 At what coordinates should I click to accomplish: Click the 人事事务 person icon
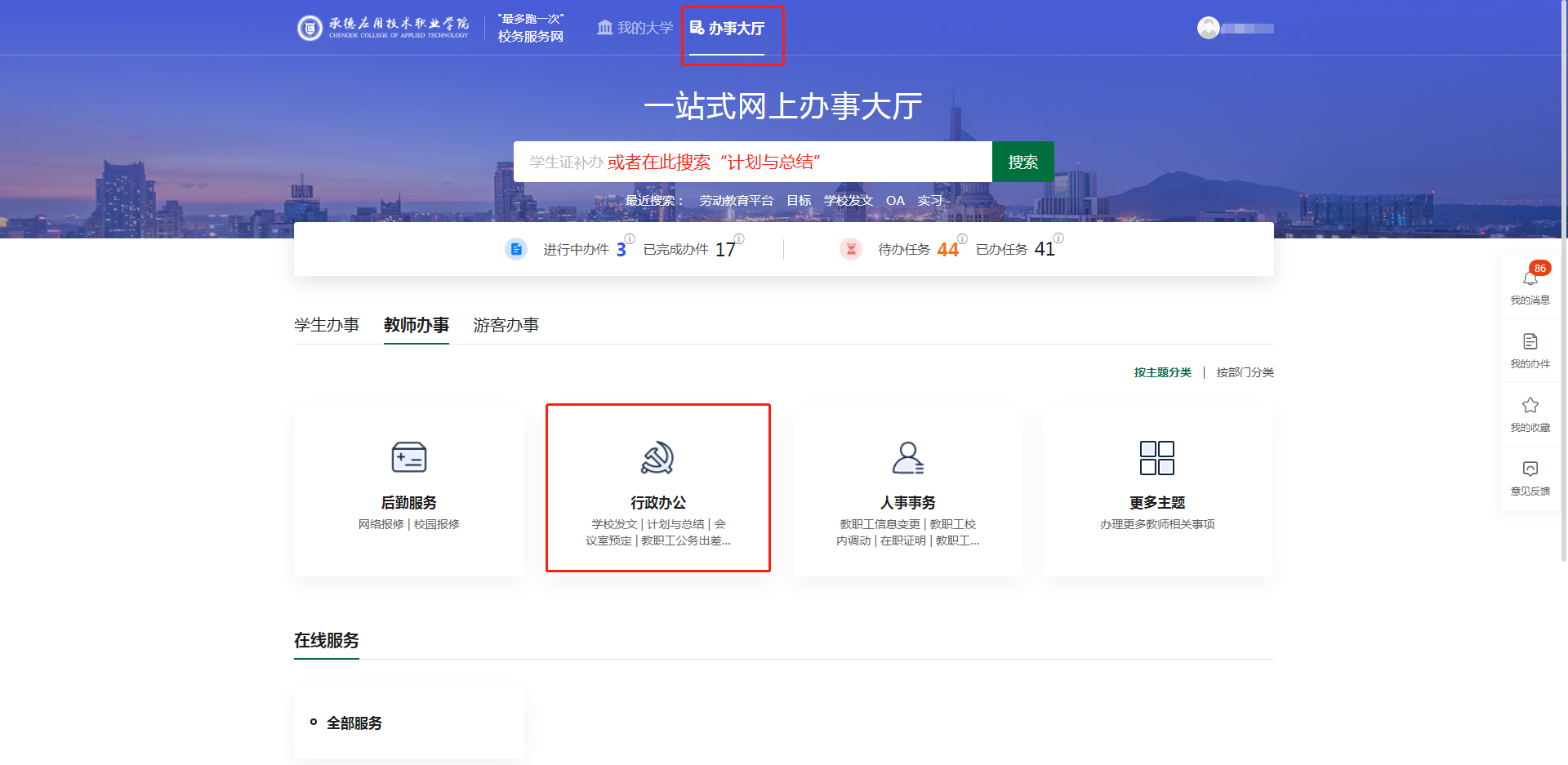pyautogui.click(x=907, y=457)
